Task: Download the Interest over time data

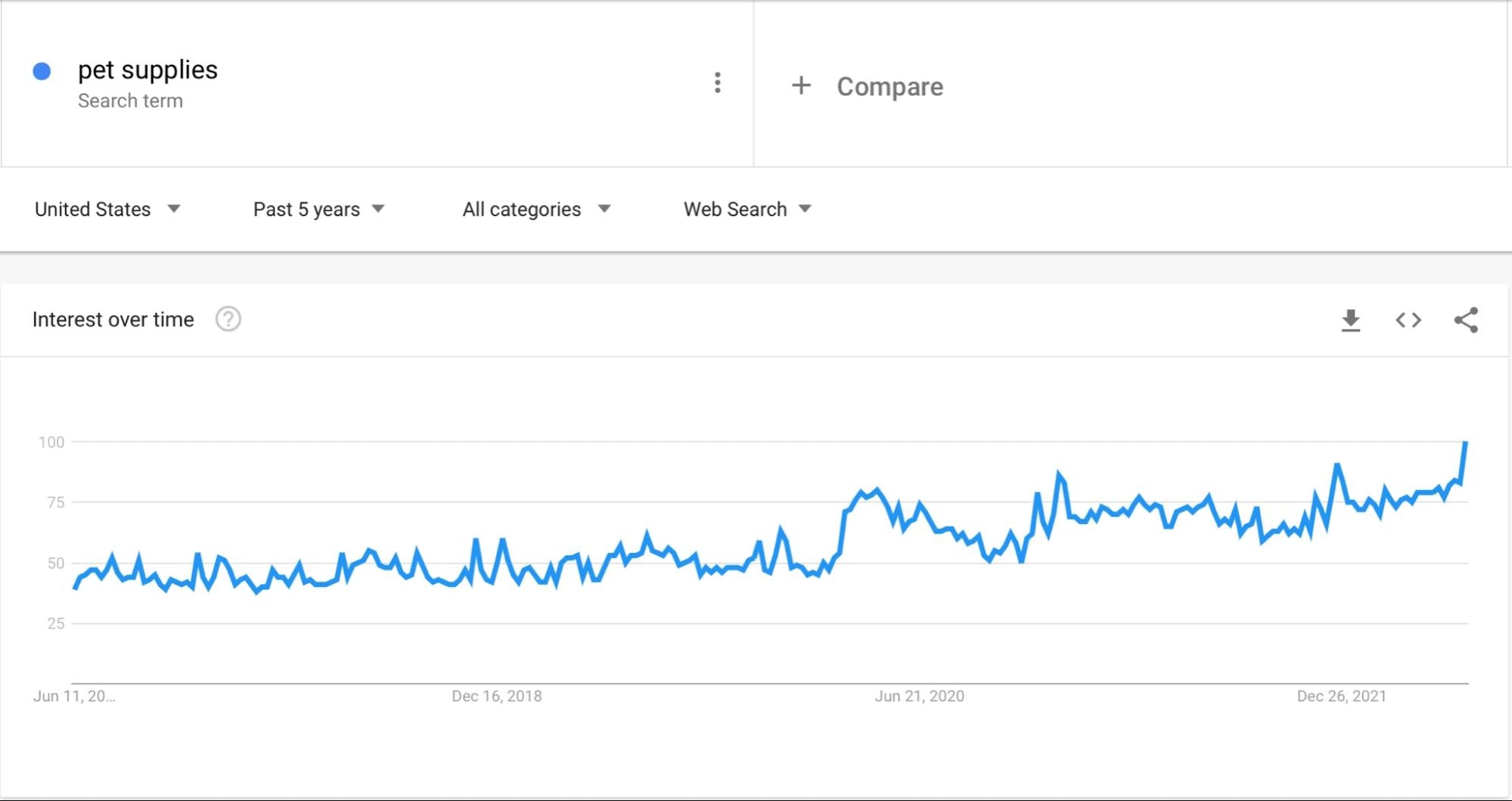Action: [x=1351, y=320]
